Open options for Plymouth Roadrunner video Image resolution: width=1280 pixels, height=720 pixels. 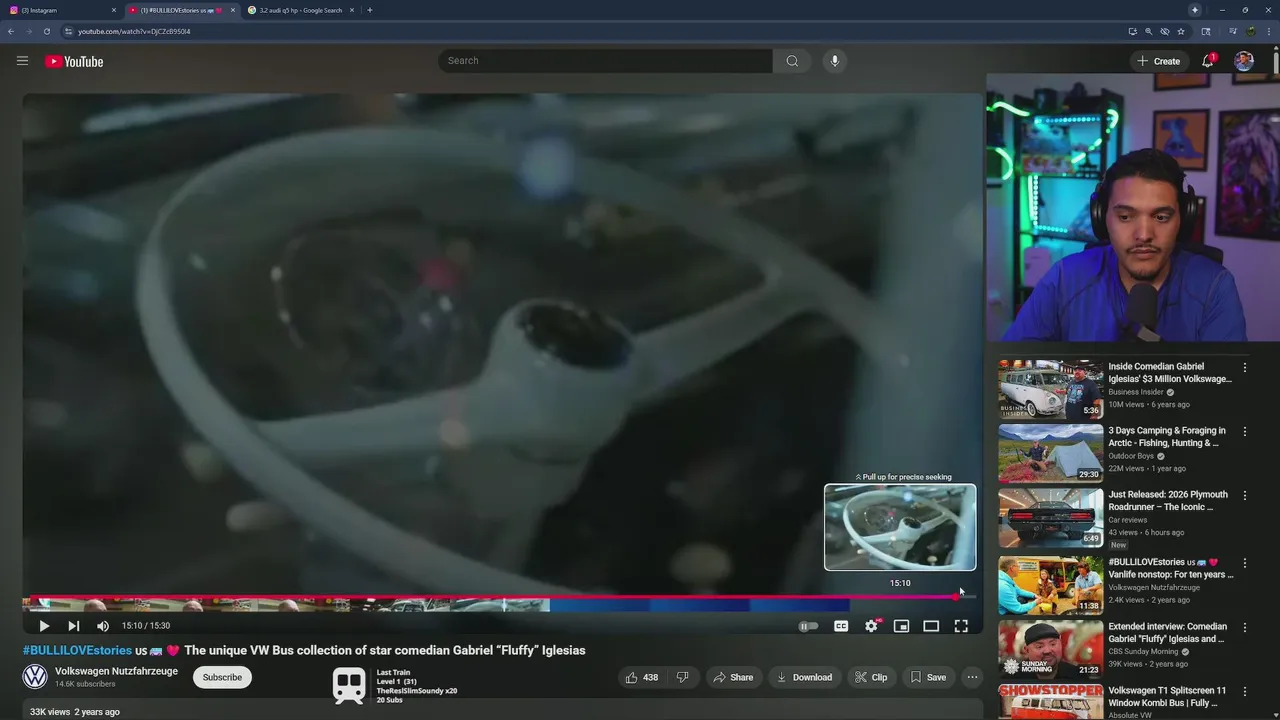[1245, 496]
